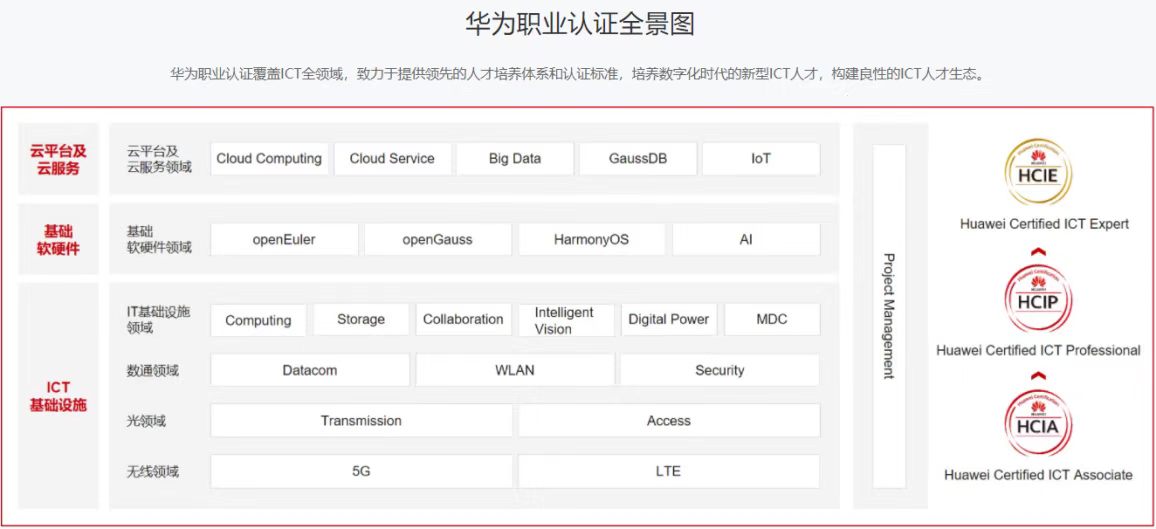Click the Huawei Certified ICT Expert label
1156x529 pixels.
pyautogui.click(x=1044, y=224)
